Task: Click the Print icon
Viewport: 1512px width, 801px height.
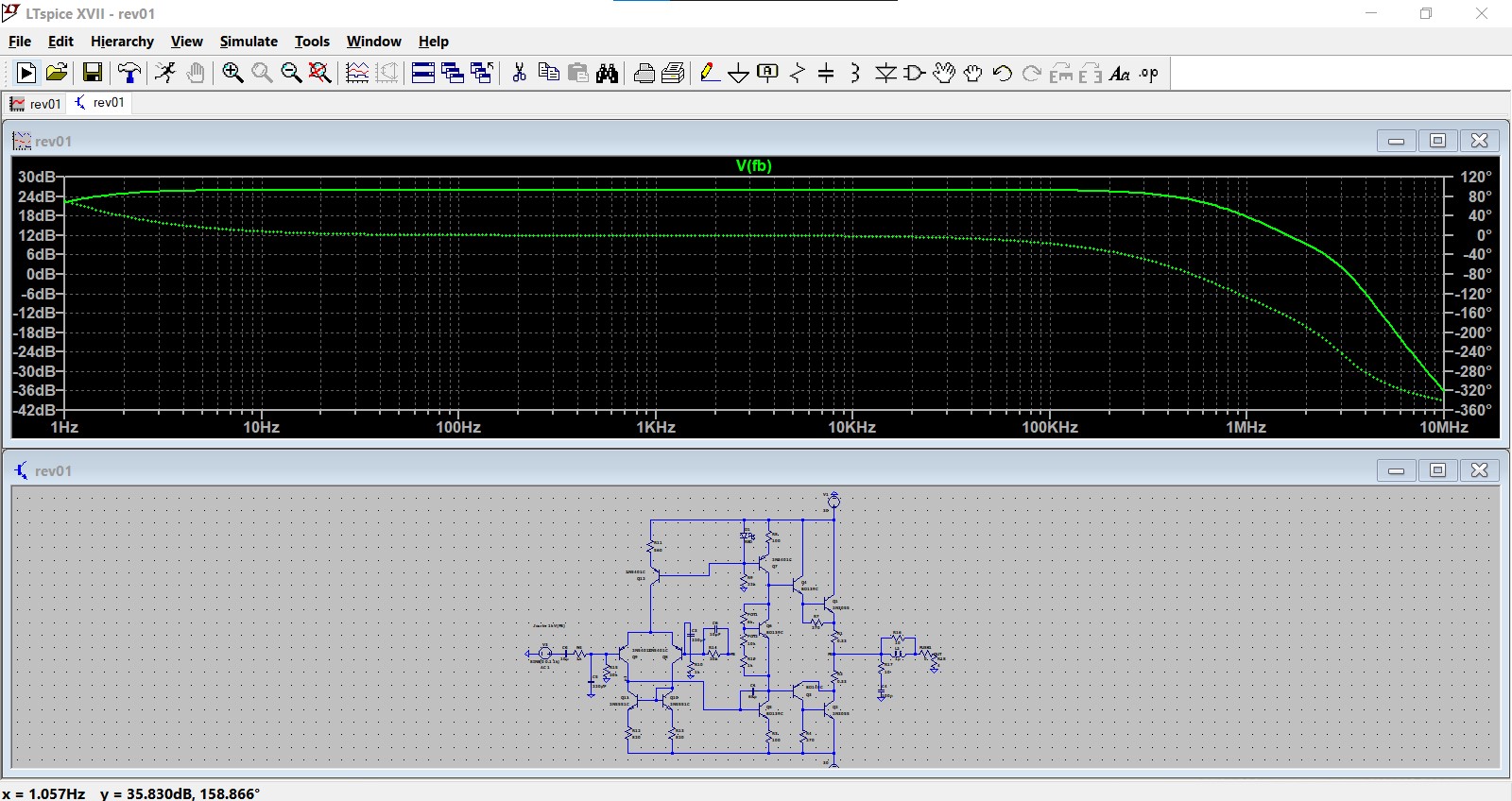Action: (644, 73)
